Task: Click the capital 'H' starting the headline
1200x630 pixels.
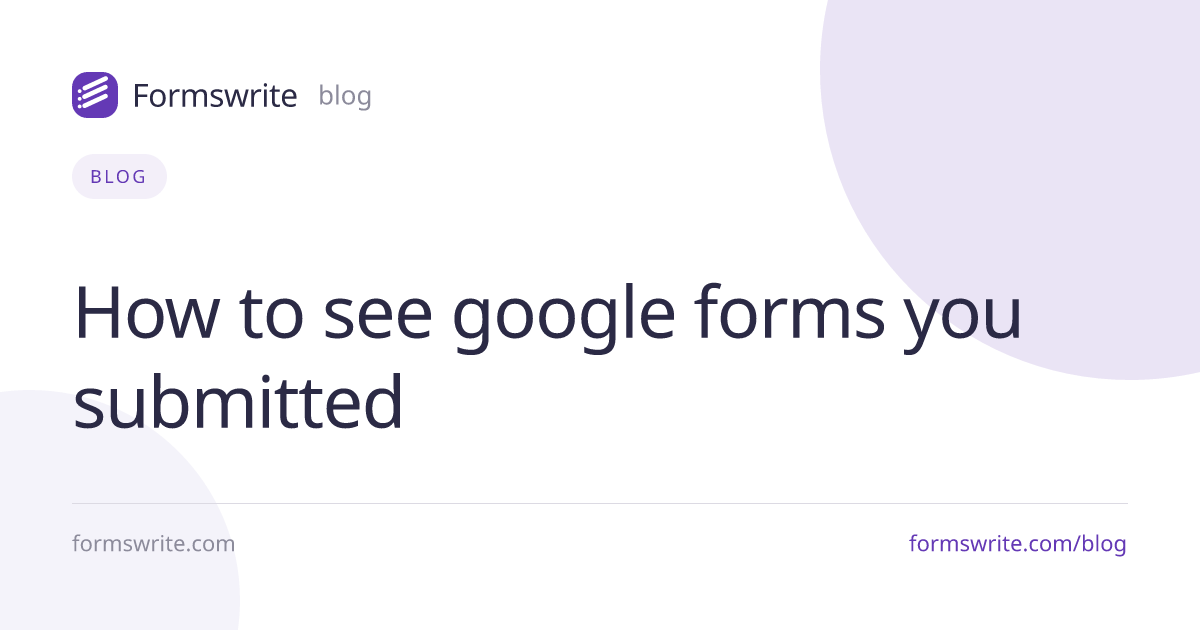Action: click(x=97, y=311)
